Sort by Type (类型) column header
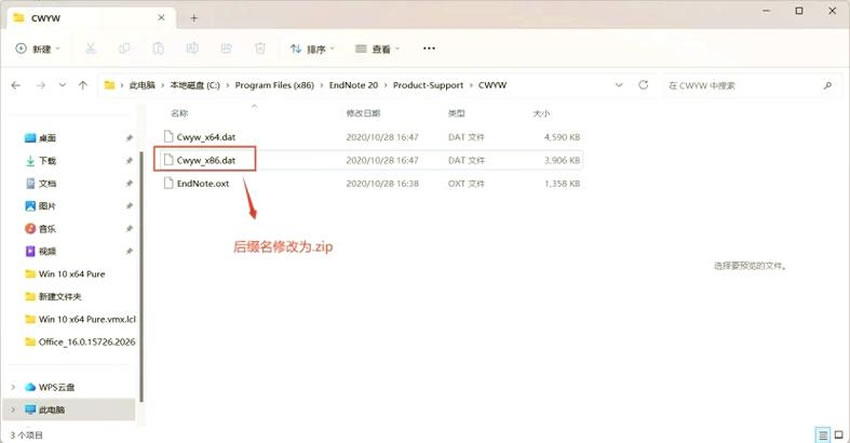Screen dimensions: 850x443 click(456, 113)
